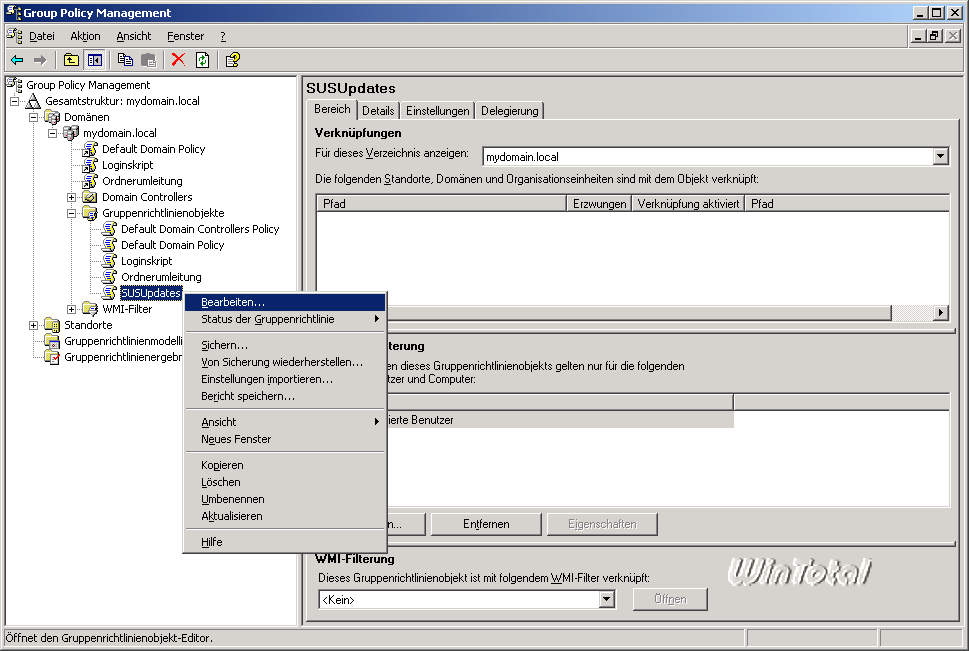Collapse the Domänen tree node
The width and height of the screenshot is (969, 651).
pyautogui.click(x=33, y=117)
